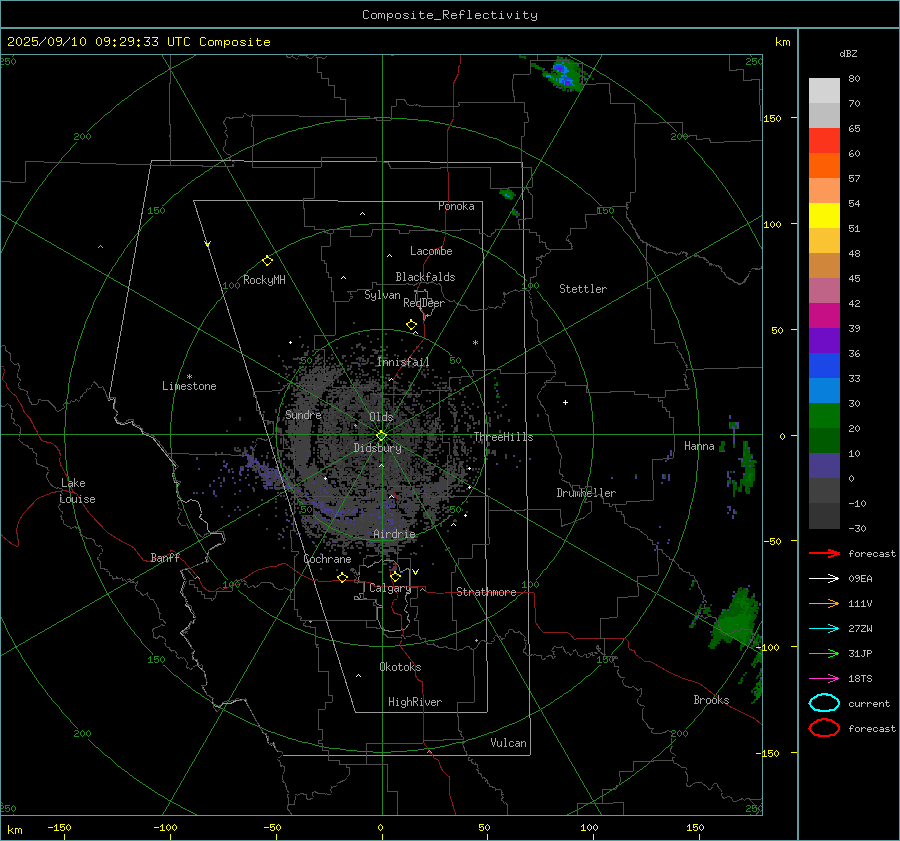The height and width of the screenshot is (841, 900).
Task: Select the white 09EA arrow symbol
Action: 824,579
